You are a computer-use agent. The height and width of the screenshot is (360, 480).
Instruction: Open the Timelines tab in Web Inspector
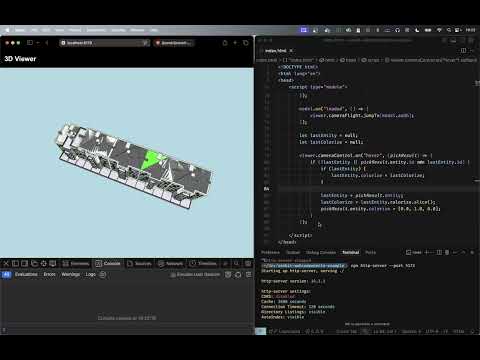(203, 264)
